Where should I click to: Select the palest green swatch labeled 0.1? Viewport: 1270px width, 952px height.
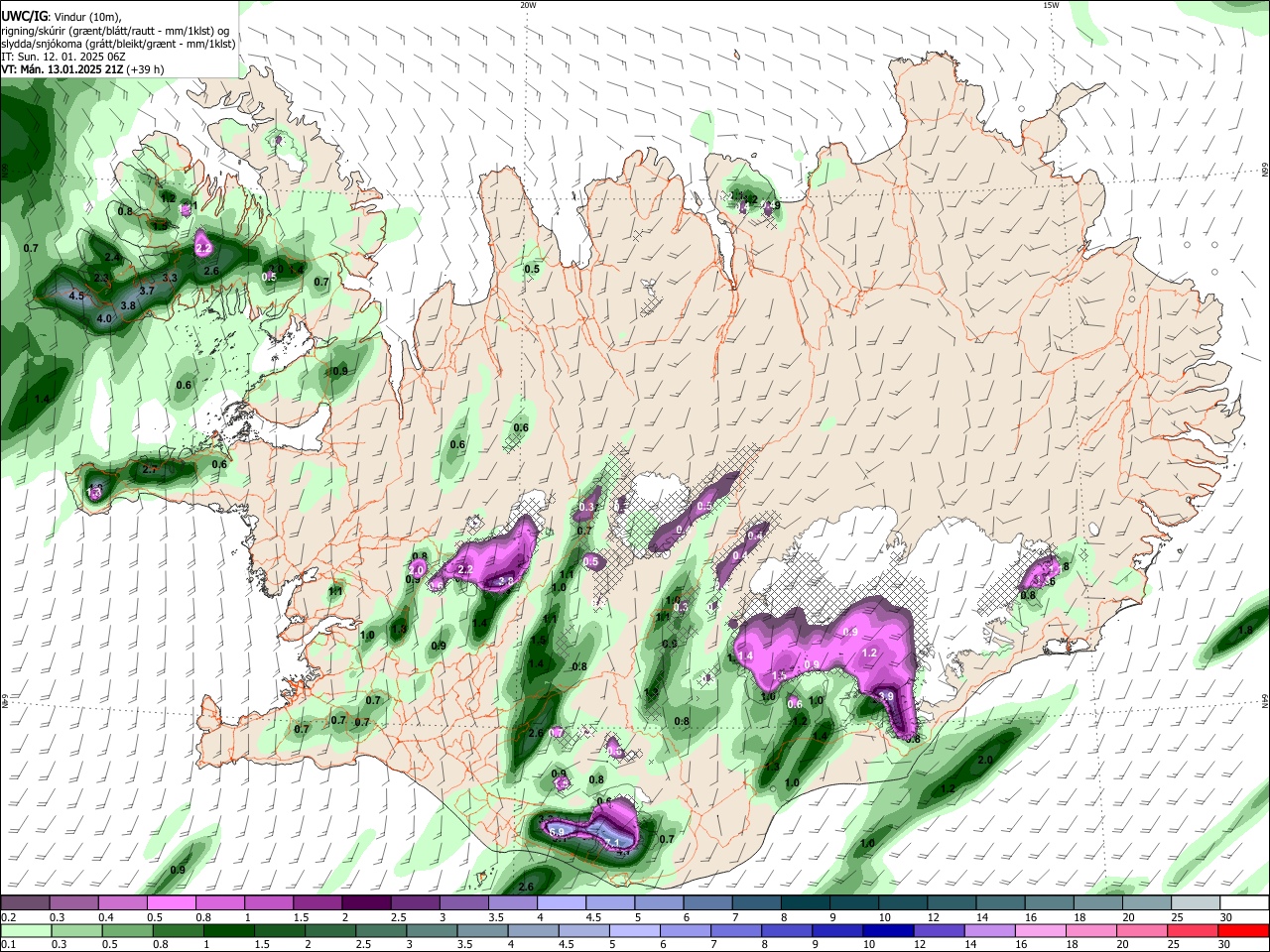25,930
